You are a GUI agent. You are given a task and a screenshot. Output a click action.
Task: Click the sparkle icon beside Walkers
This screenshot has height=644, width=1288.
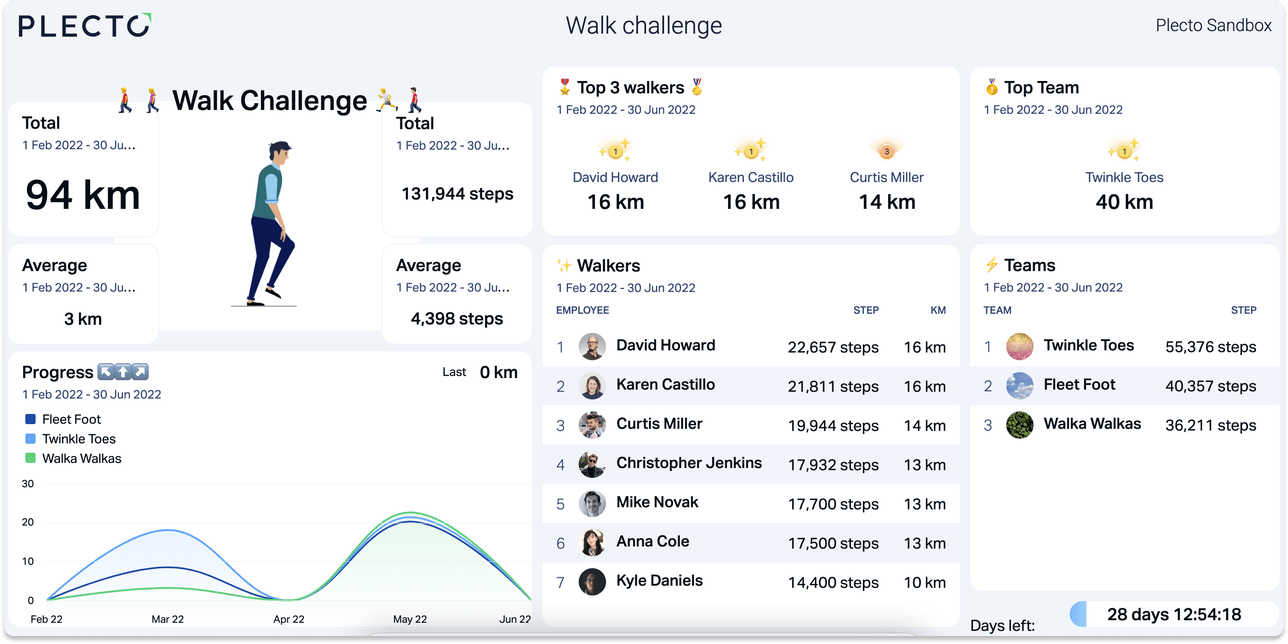pyautogui.click(x=564, y=265)
